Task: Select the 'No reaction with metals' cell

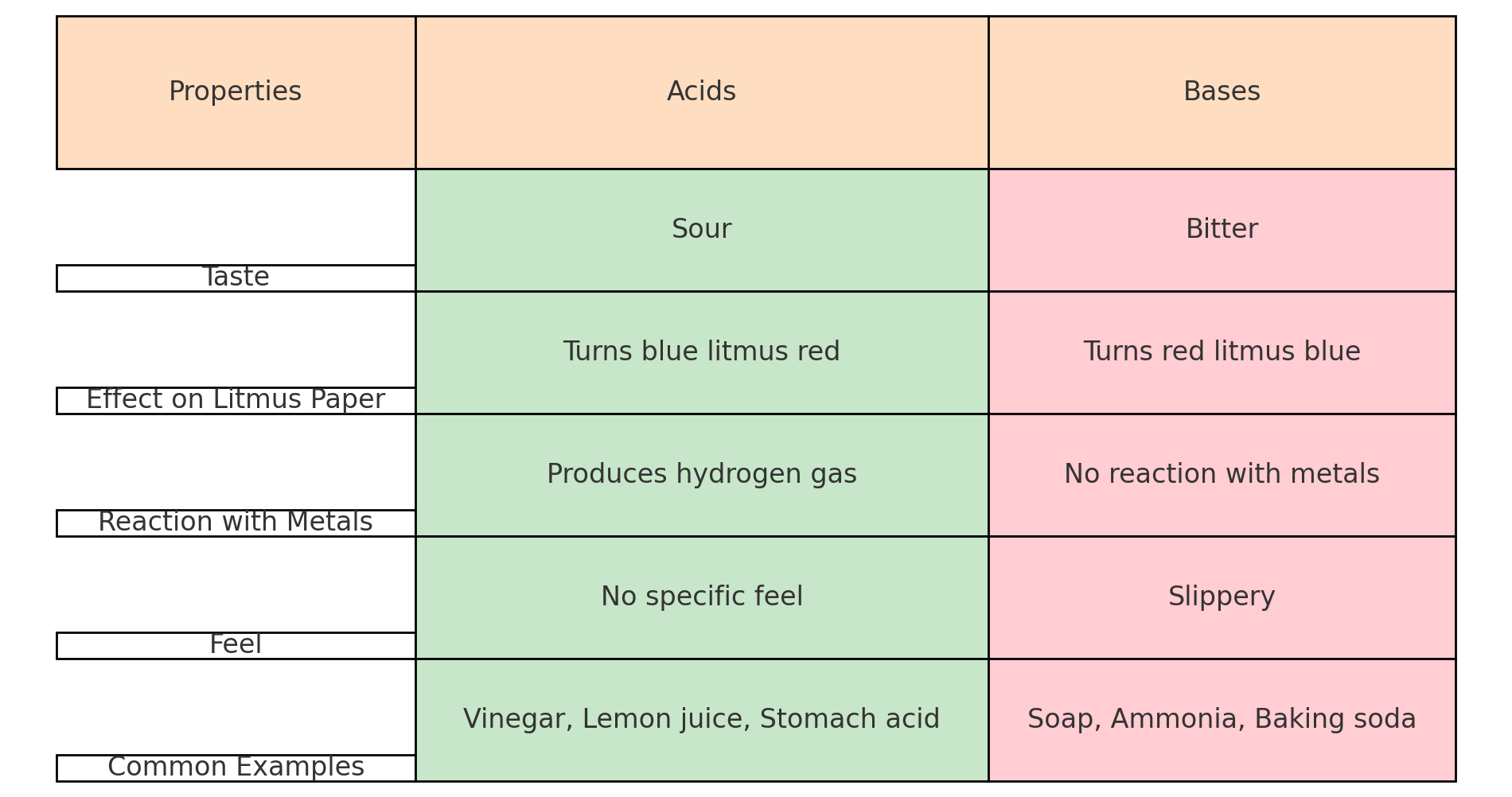Action: [x=1222, y=475]
